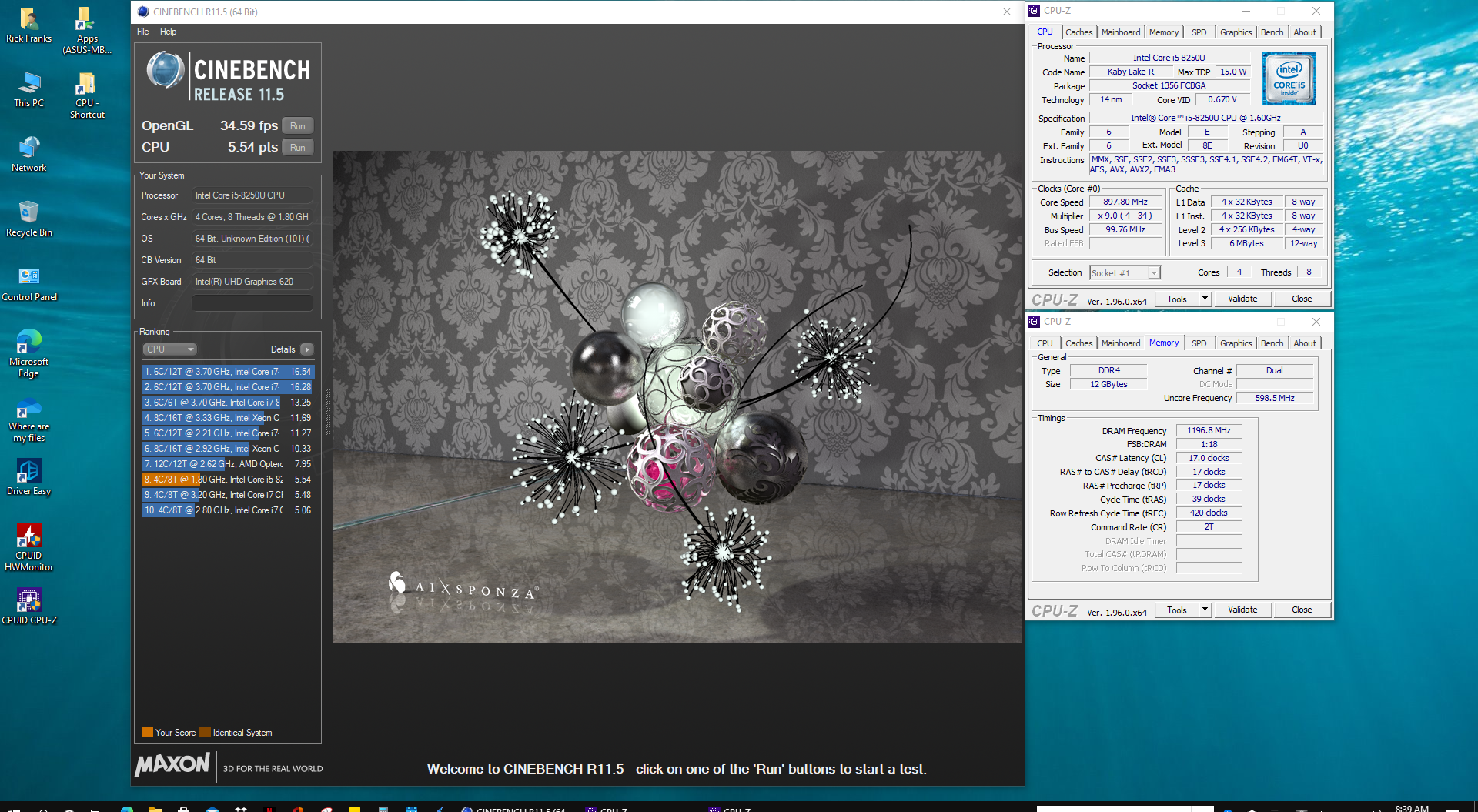
Task: Select ranking row 7 AMD Opteron
Action: (228, 464)
